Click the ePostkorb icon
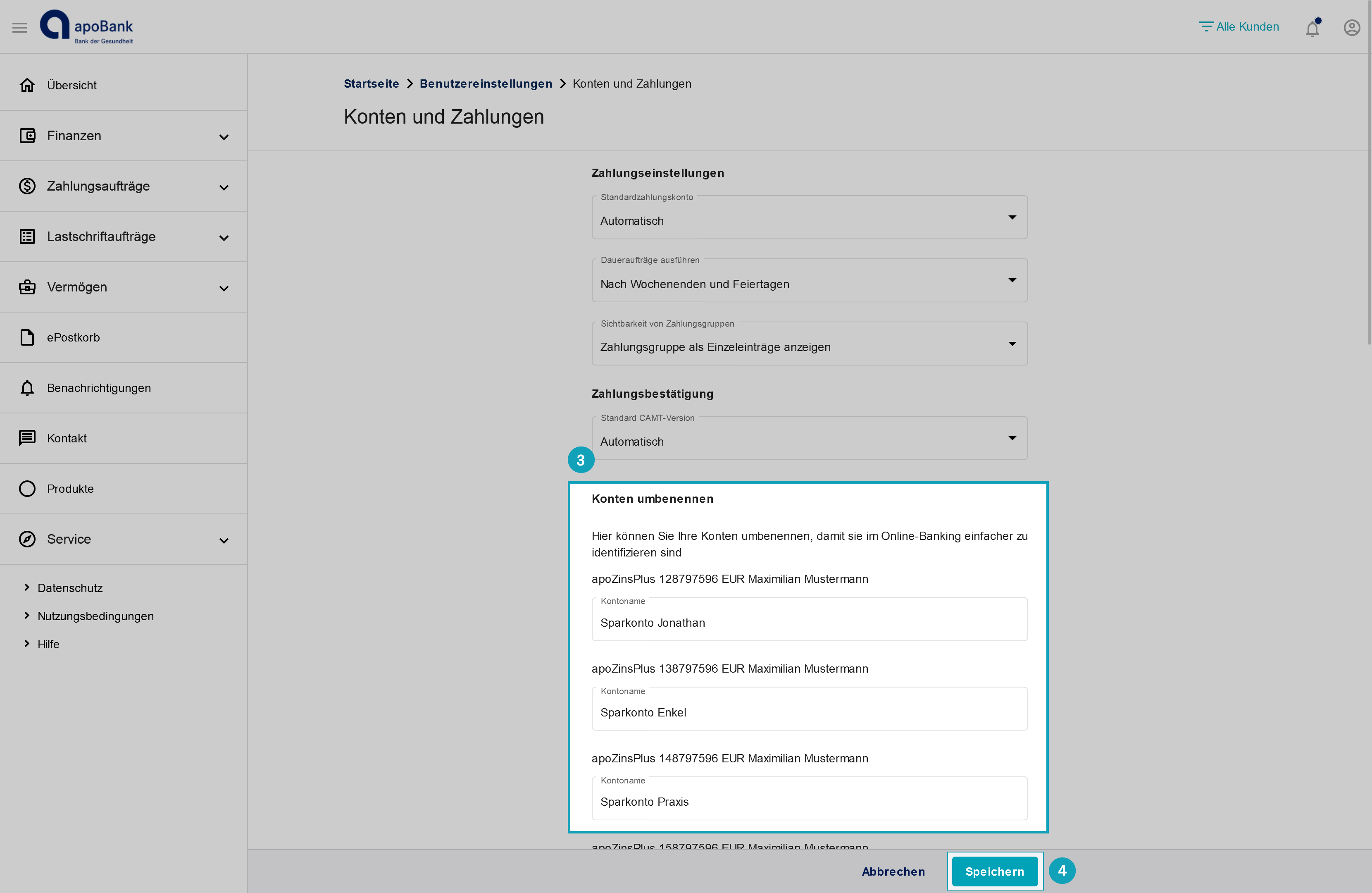The height and width of the screenshot is (893, 1372). click(x=27, y=337)
